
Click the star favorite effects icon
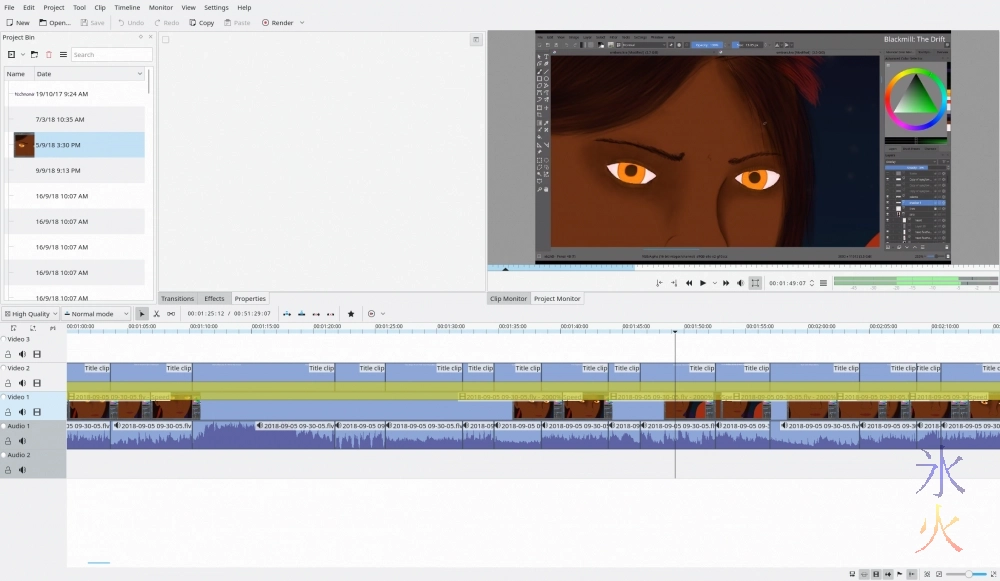(x=351, y=314)
